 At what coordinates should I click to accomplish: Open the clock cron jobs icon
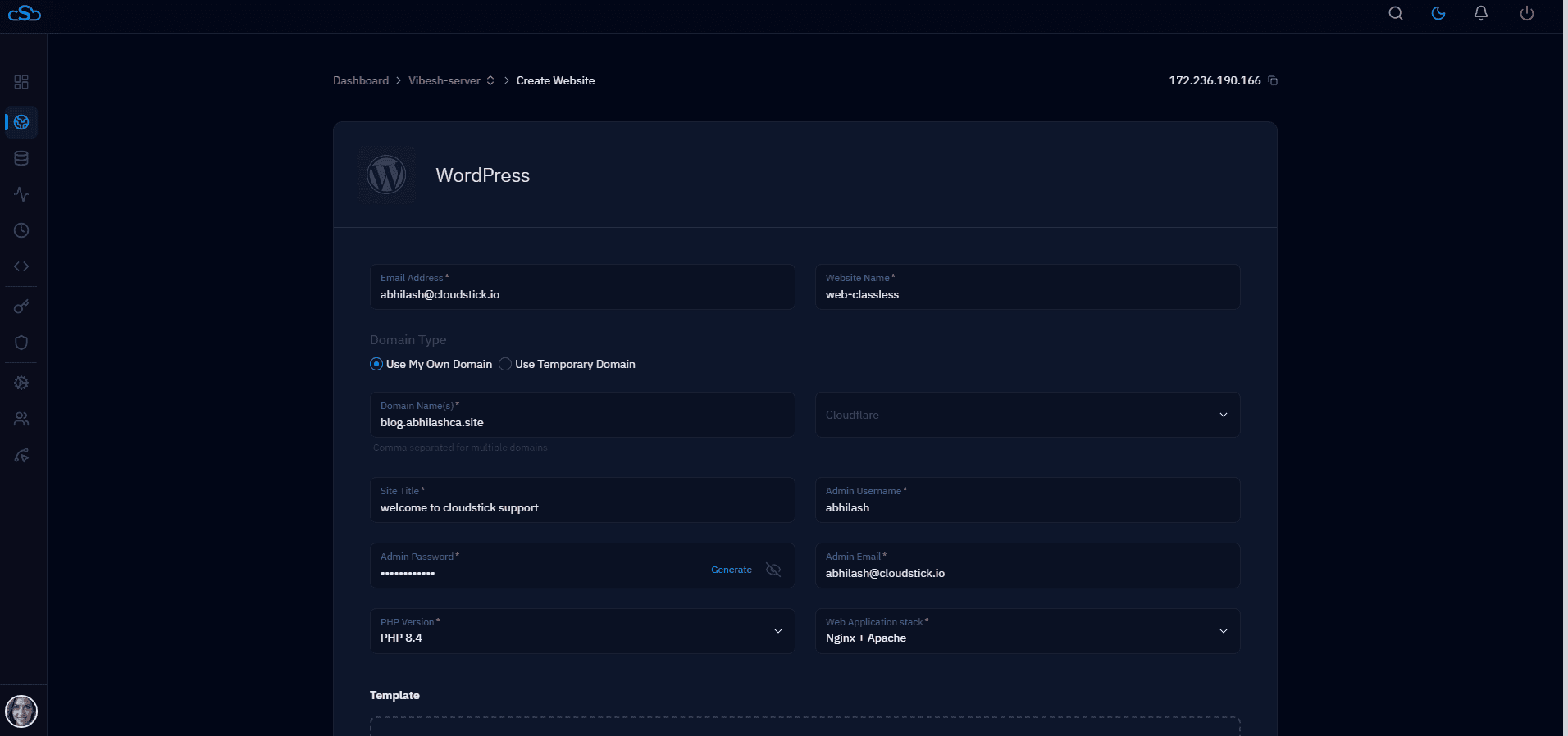point(21,230)
